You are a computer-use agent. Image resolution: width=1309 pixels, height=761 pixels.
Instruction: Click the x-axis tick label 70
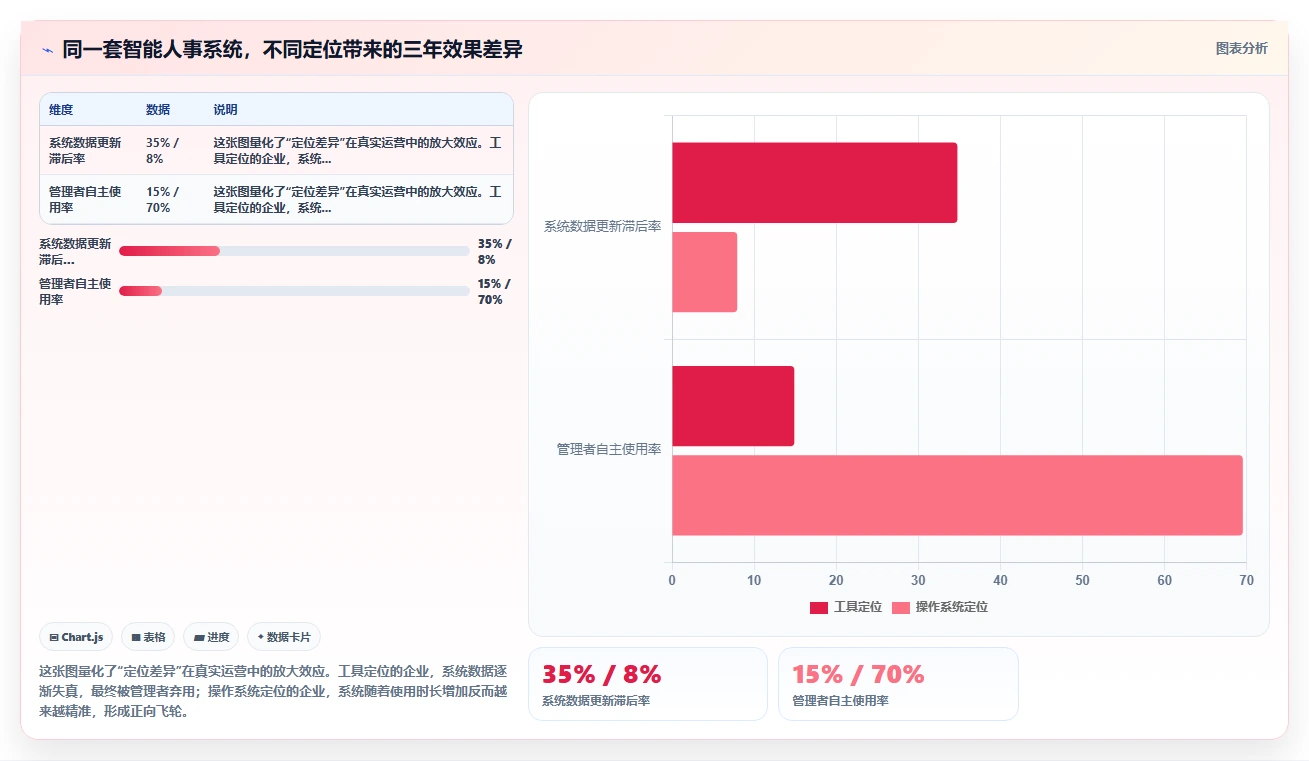(x=1246, y=580)
